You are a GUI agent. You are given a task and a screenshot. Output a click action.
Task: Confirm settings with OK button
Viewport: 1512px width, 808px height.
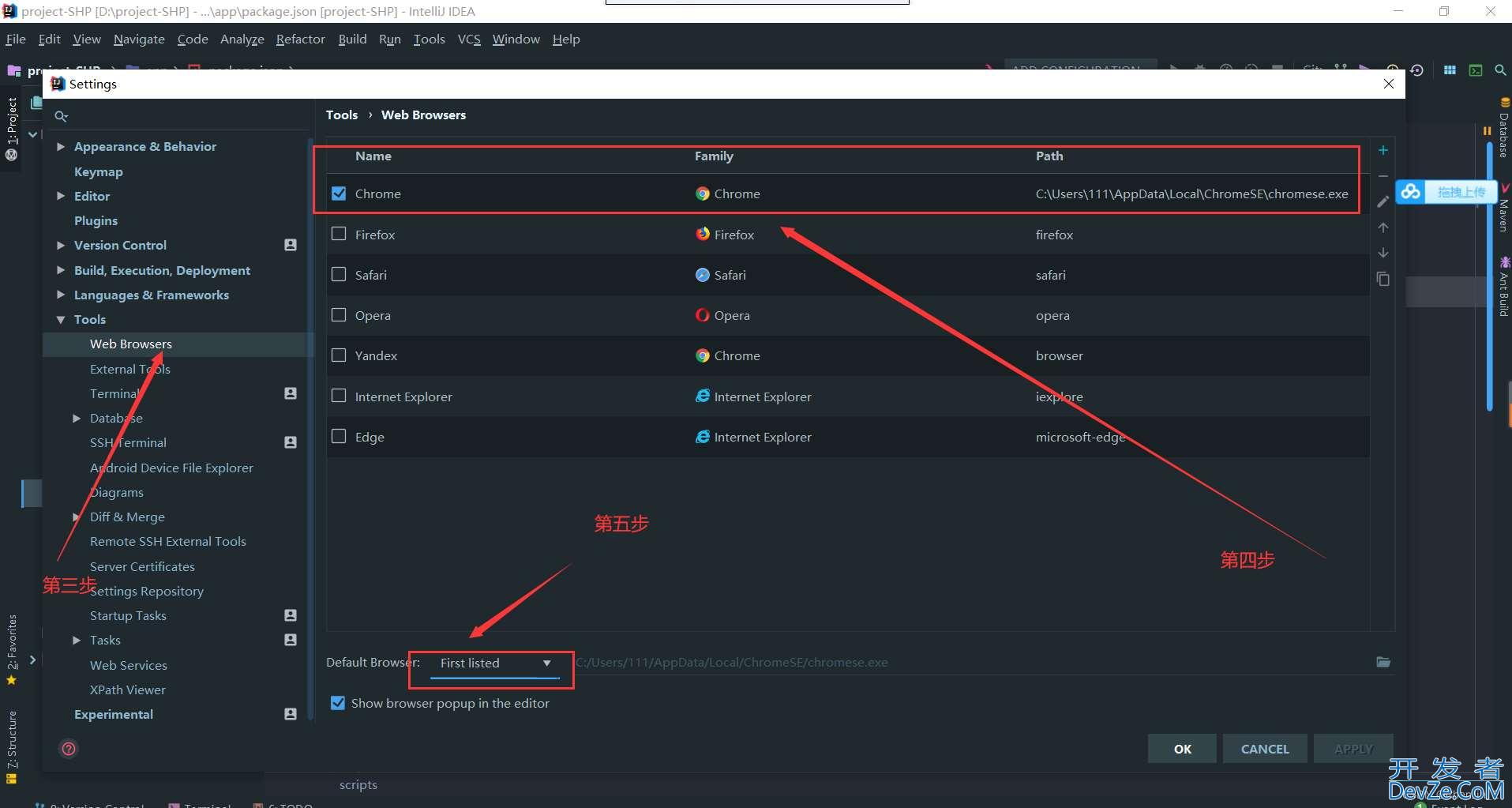click(1182, 749)
